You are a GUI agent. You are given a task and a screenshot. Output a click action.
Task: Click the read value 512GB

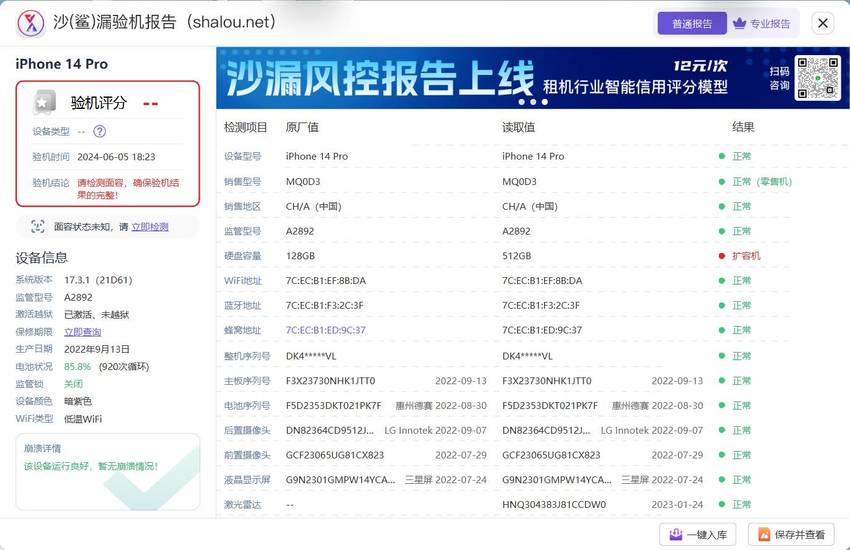pyautogui.click(x=517, y=256)
